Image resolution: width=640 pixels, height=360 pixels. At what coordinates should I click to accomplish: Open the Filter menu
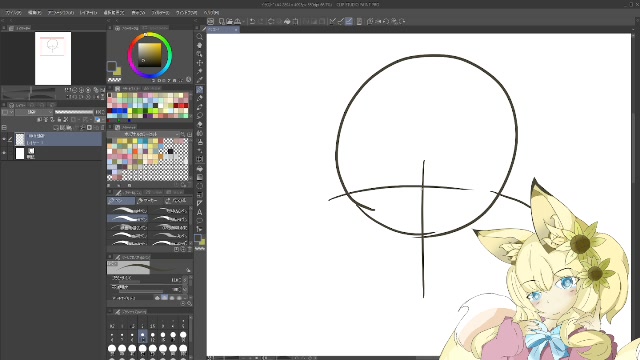pyautogui.click(x=161, y=13)
